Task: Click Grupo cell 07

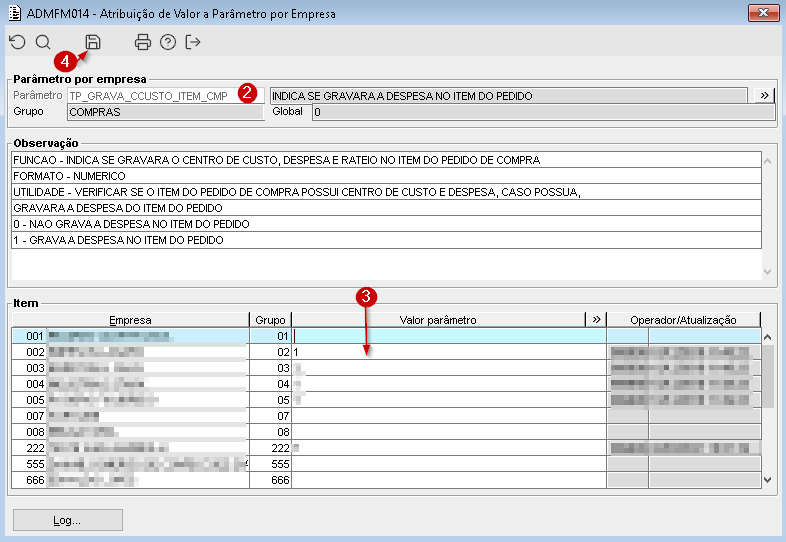Action: [x=270, y=416]
